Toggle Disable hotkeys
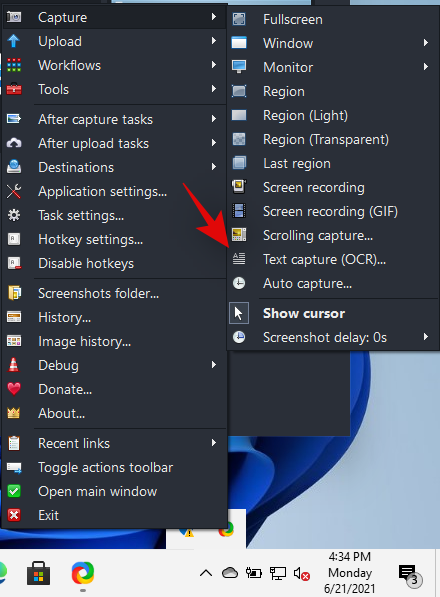Screen dimensions: 440x597 pyautogui.click(x=115, y=263)
